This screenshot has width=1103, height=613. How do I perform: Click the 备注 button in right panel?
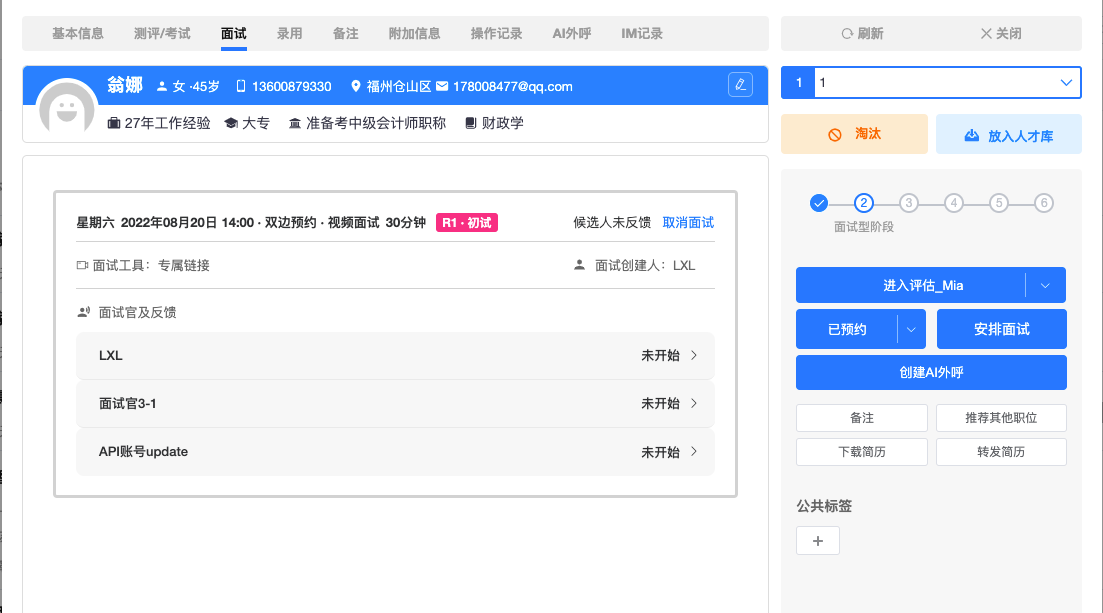pyautogui.click(x=862, y=418)
